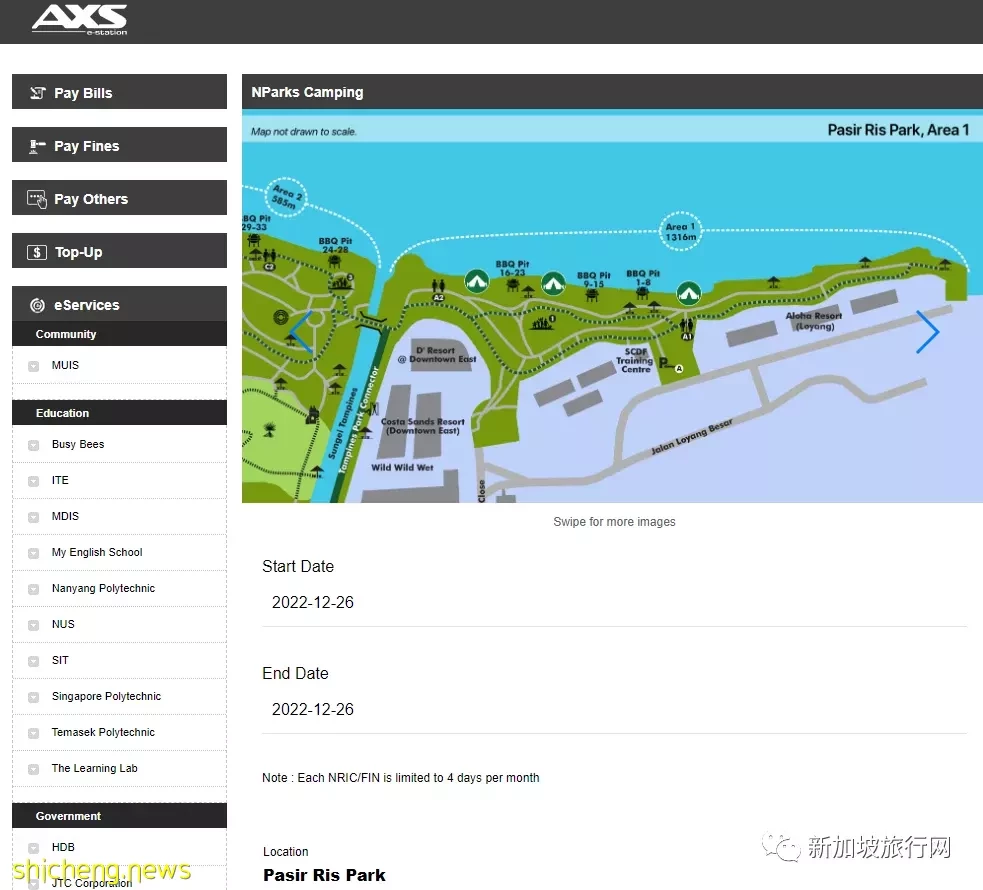This screenshot has width=983, height=890.
Task: Click the 'Swipe for more images' text
Action: point(614,521)
